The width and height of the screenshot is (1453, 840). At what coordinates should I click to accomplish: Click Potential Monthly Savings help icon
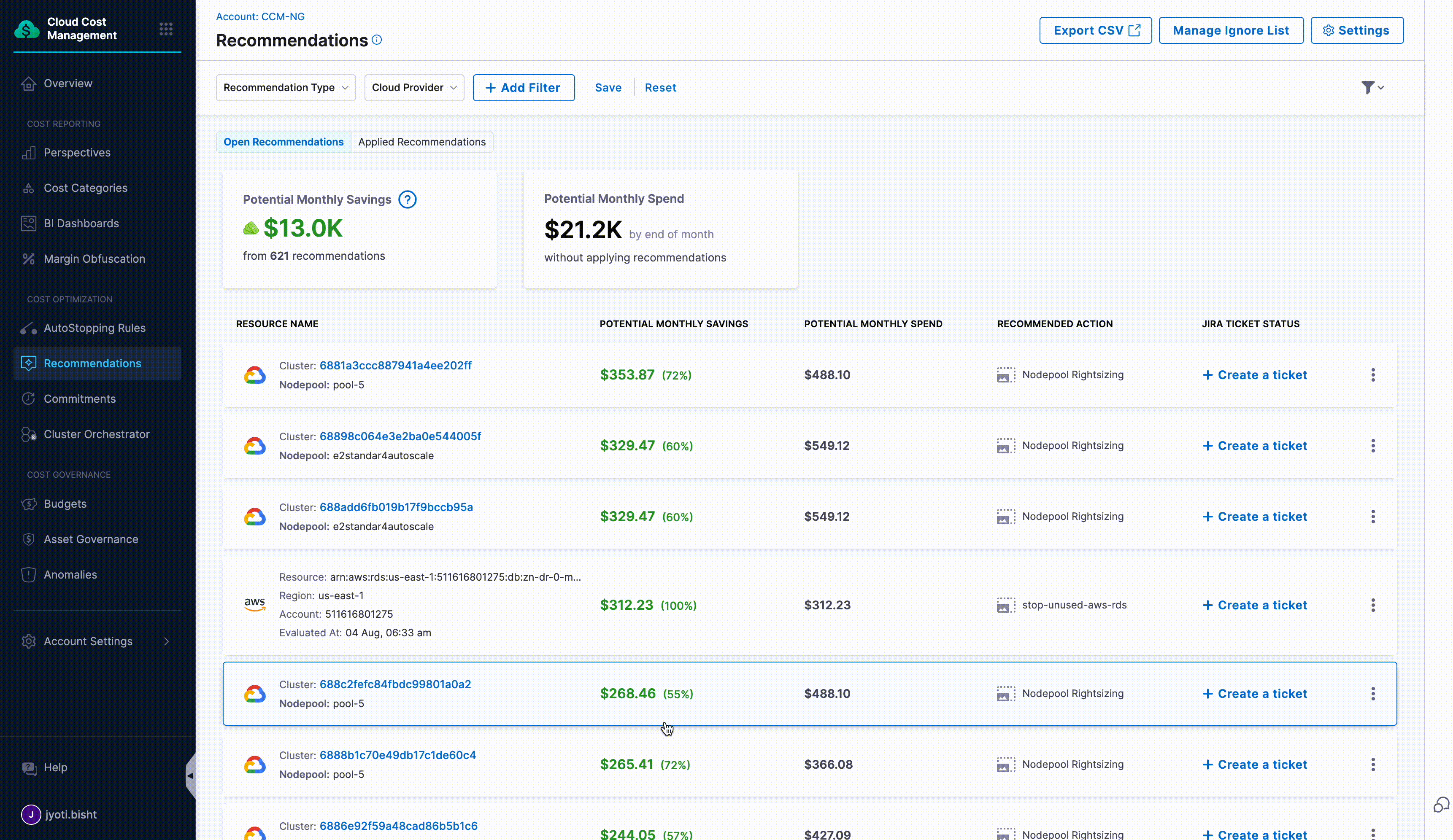point(407,199)
